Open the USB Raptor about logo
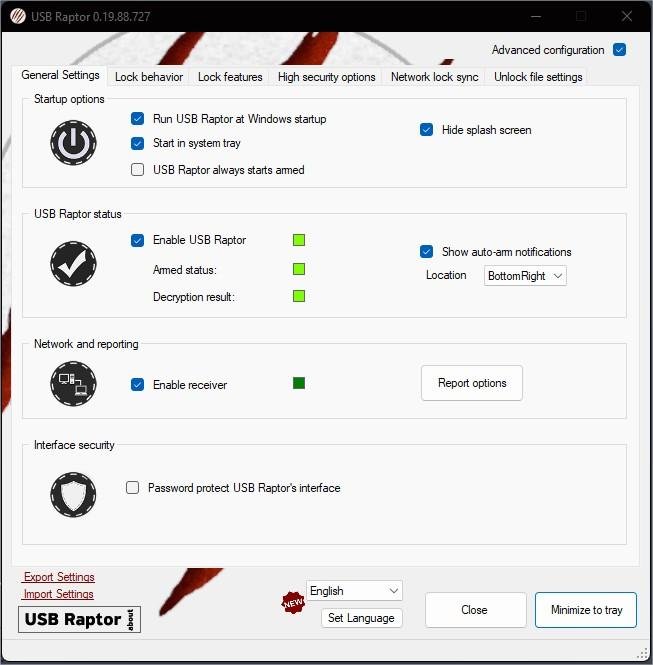This screenshot has height=665, width=653. [79, 620]
